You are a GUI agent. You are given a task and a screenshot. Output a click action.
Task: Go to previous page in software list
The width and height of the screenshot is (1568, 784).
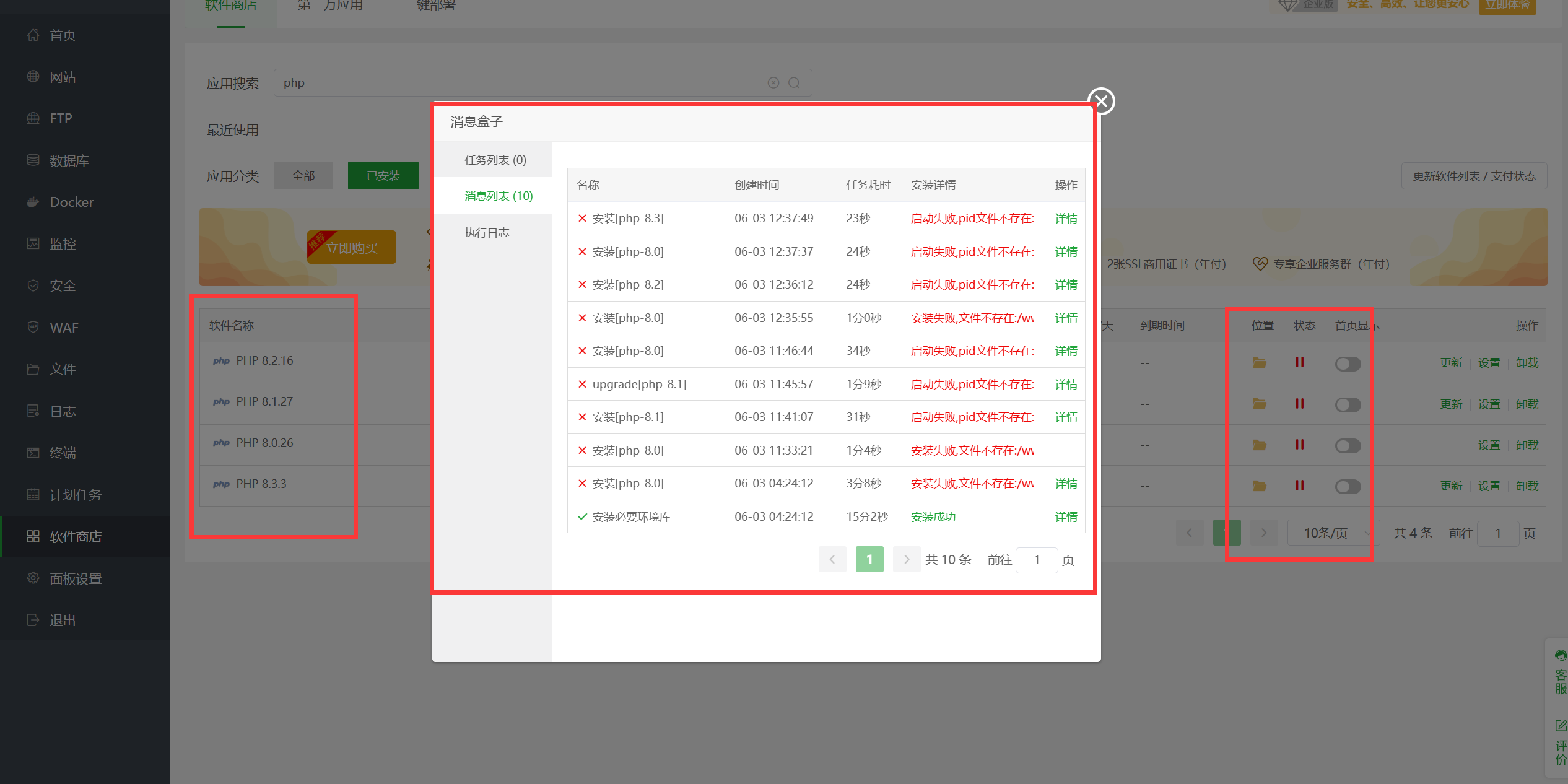(1190, 533)
